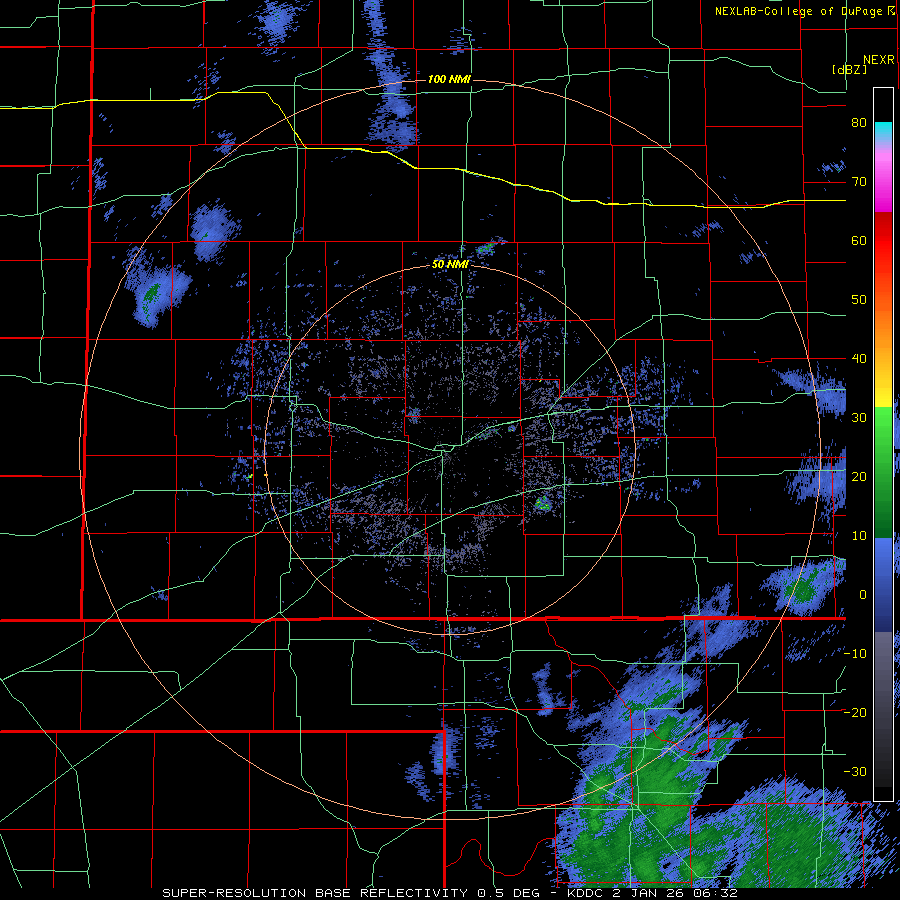Click the -10 dBZ scale value
Image resolution: width=900 pixels, height=900 pixels.
[x=855, y=654]
